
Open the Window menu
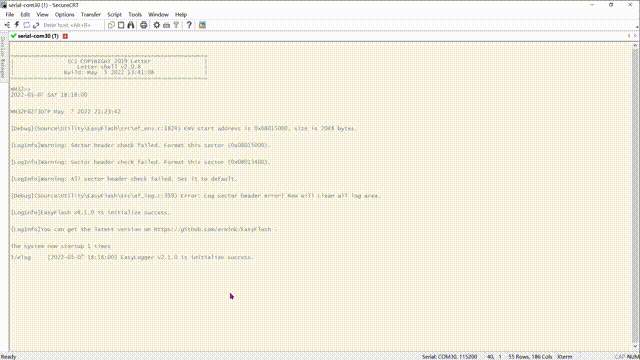[x=158, y=14]
